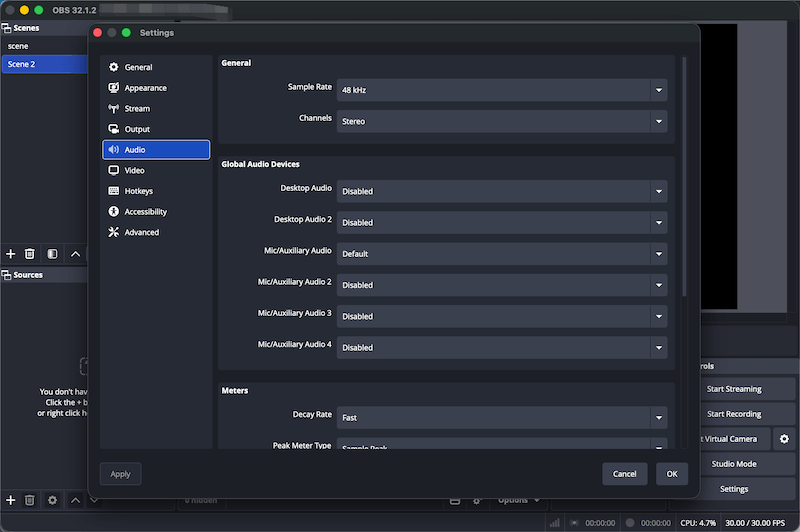Click the General gear icon in sidebar
Screen dimensions: 800x532
click(x=114, y=67)
